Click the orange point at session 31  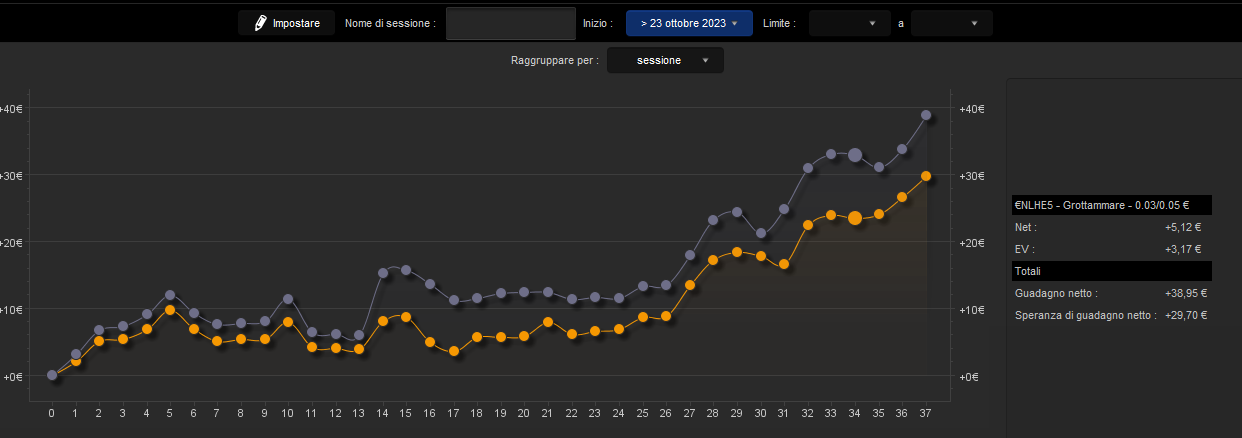[x=784, y=264]
